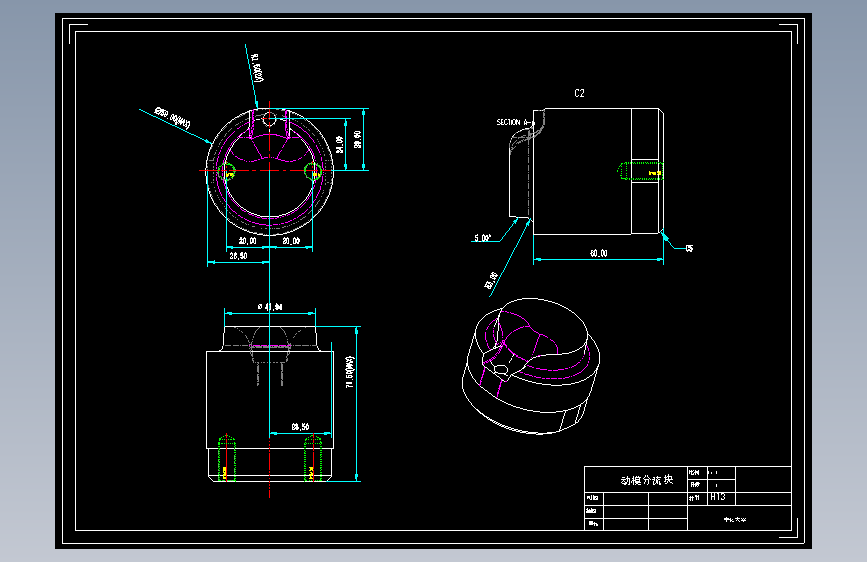This screenshot has height=562, width=867.
Task: Select the 'H13' material text in the title block
Action: pyautogui.click(x=718, y=497)
